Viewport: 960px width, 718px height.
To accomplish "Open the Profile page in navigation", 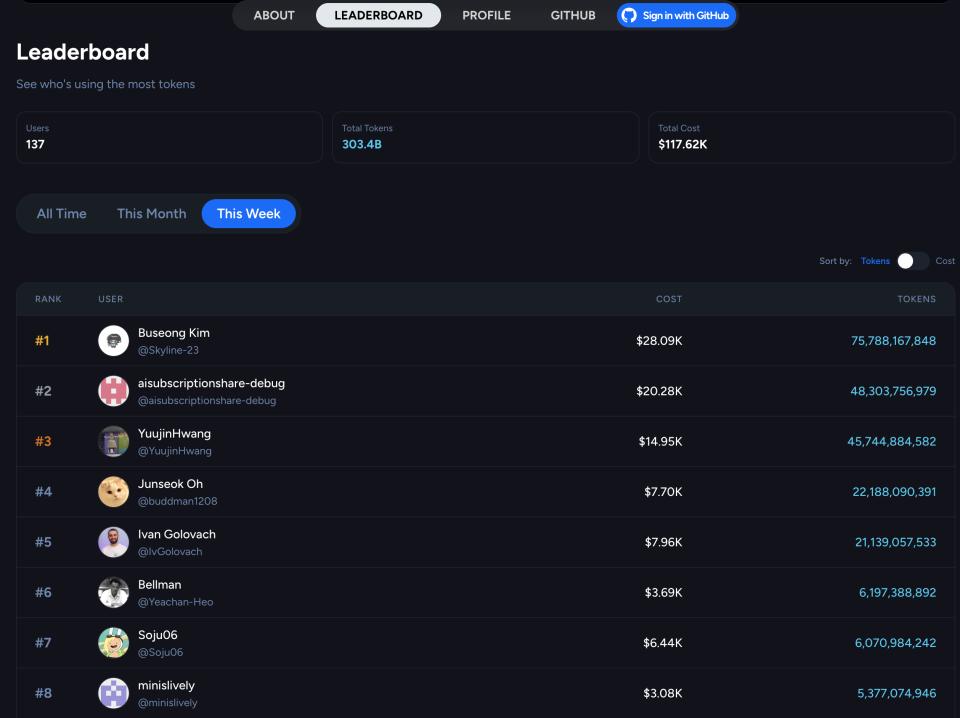I will [486, 15].
